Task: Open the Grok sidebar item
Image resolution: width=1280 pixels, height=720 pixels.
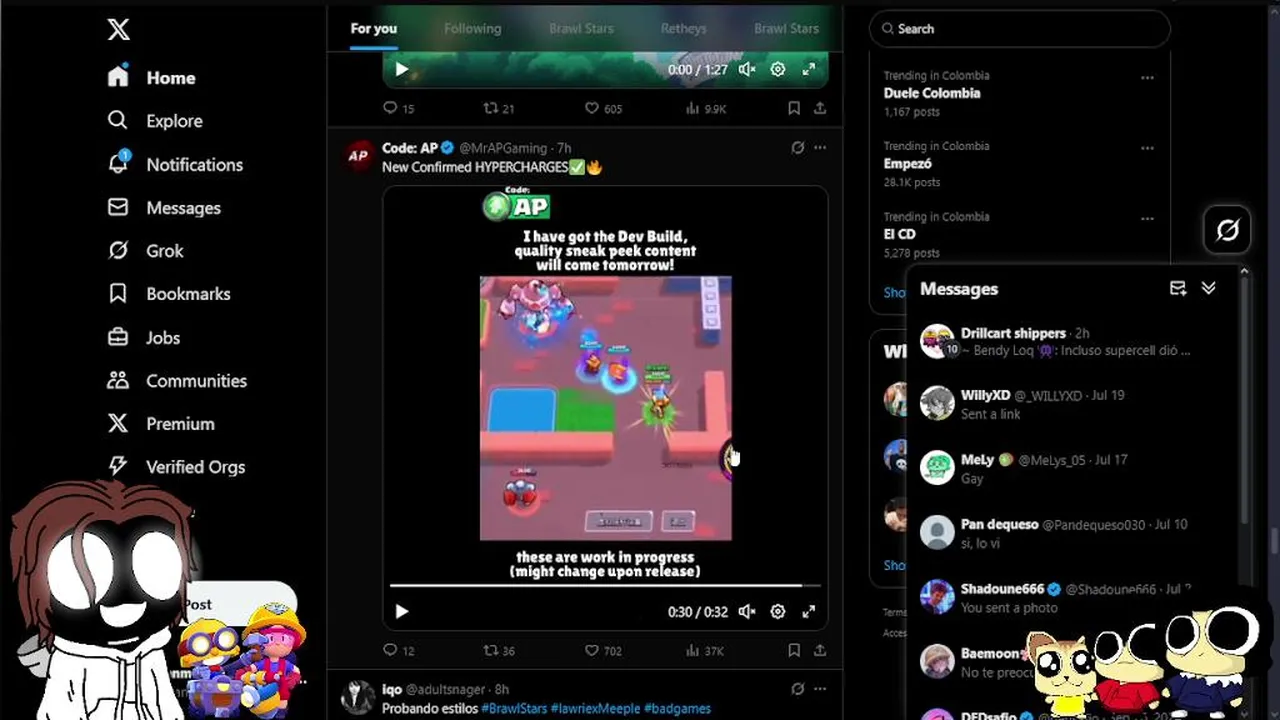Action: (x=146, y=251)
